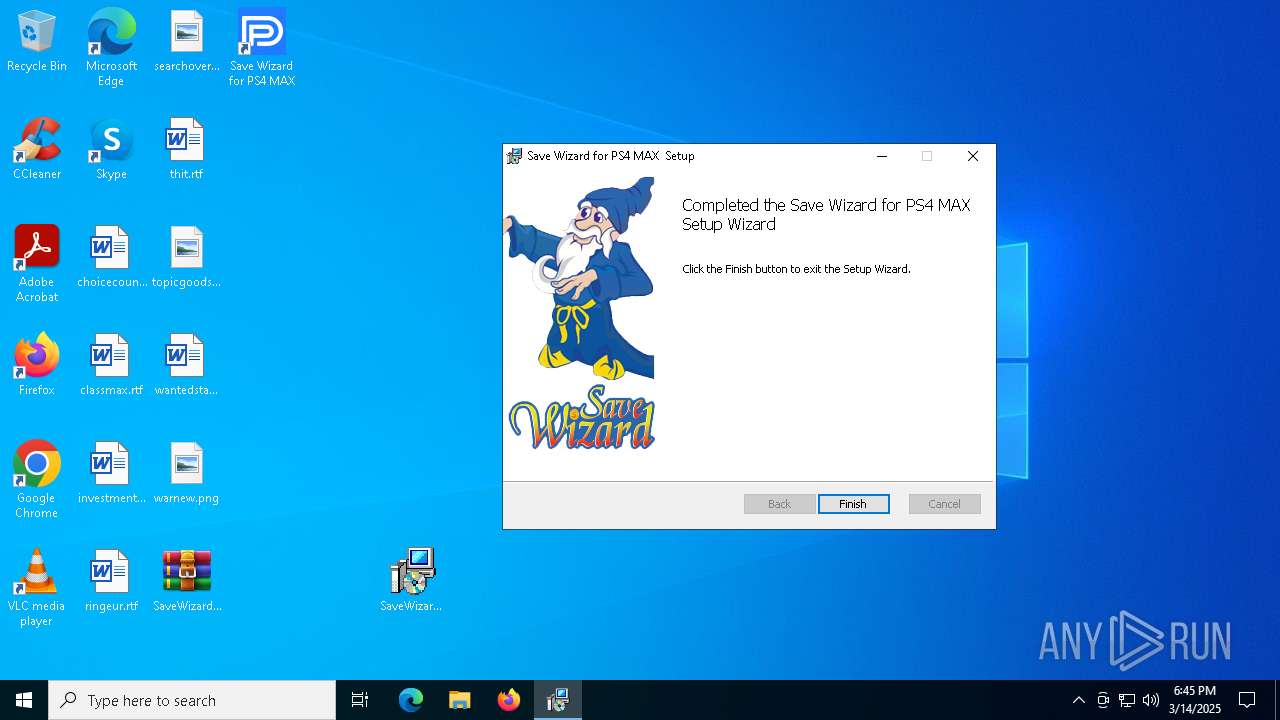Select the VLC media player shortcut
The image size is (1280, 720).
coord(37,588)
